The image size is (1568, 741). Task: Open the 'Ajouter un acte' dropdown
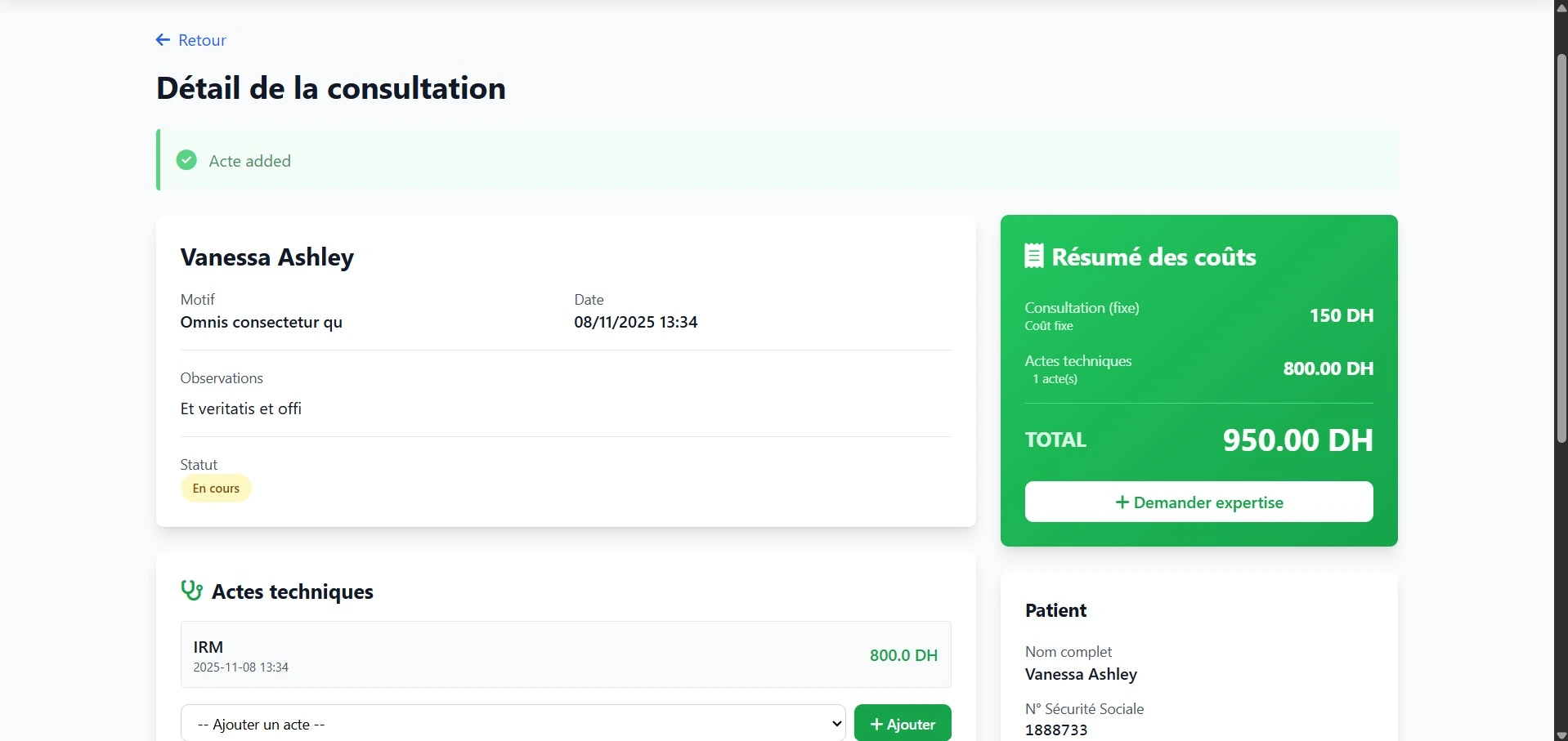coord(513,724)
